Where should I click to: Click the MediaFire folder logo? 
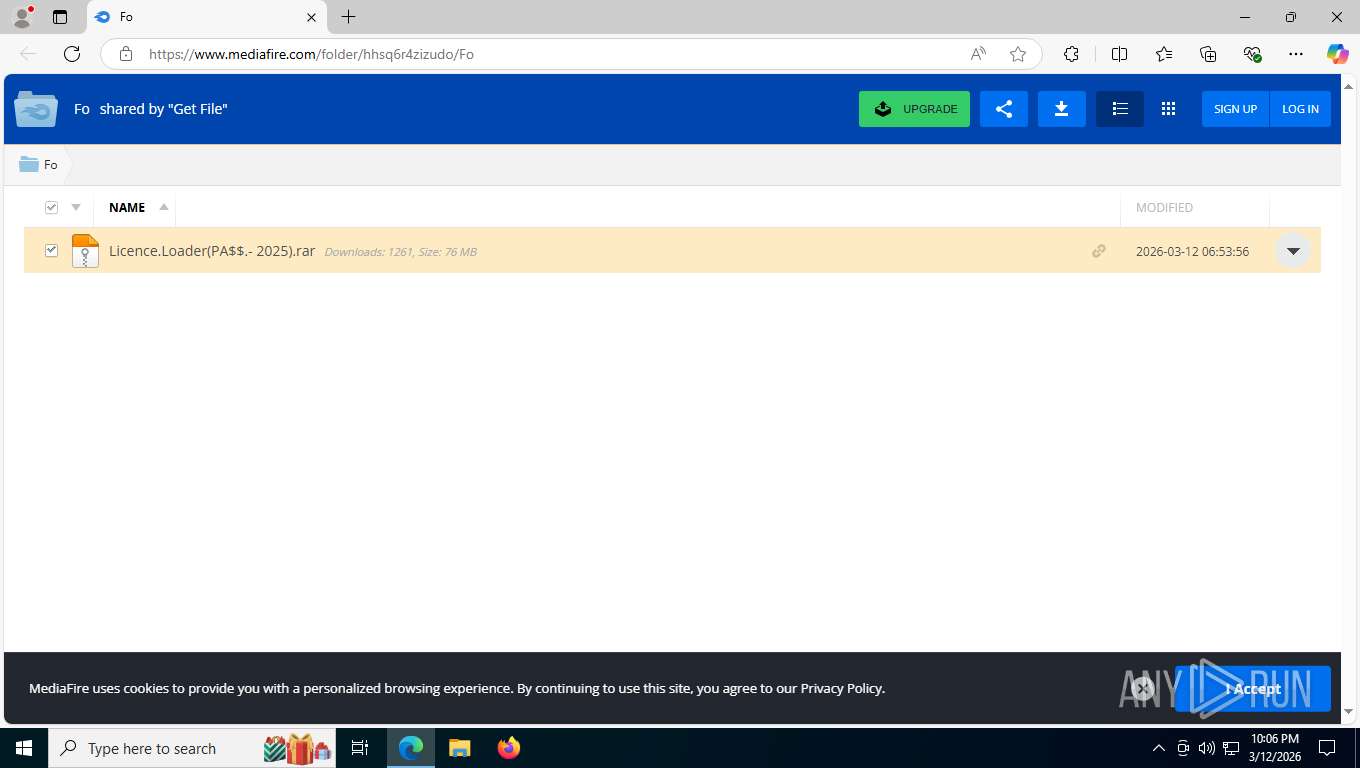pyautogui.click(x=36, y=109)
